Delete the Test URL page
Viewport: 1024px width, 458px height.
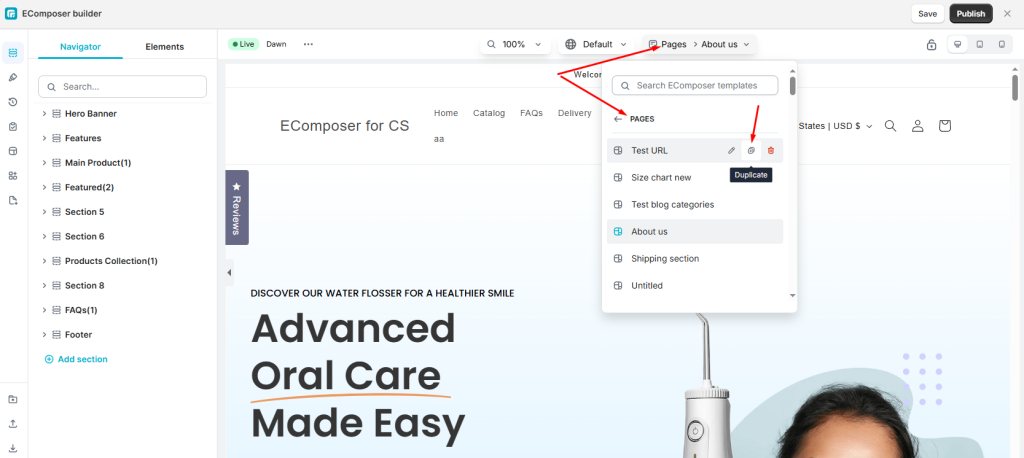tap(771, 150)
